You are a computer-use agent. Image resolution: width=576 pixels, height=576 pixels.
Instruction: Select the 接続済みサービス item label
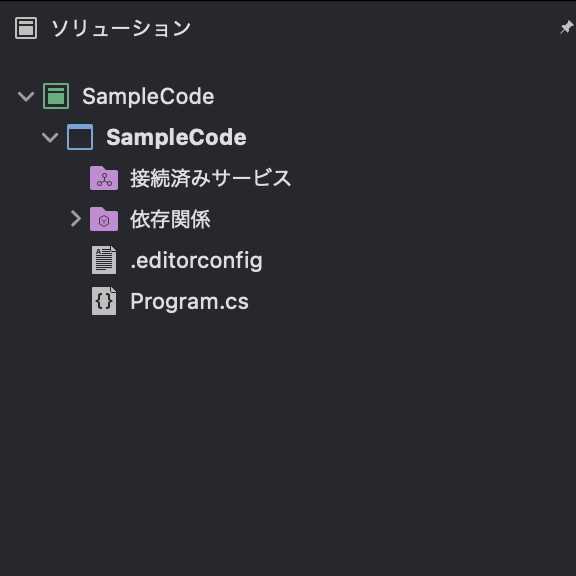coord(211,178)
